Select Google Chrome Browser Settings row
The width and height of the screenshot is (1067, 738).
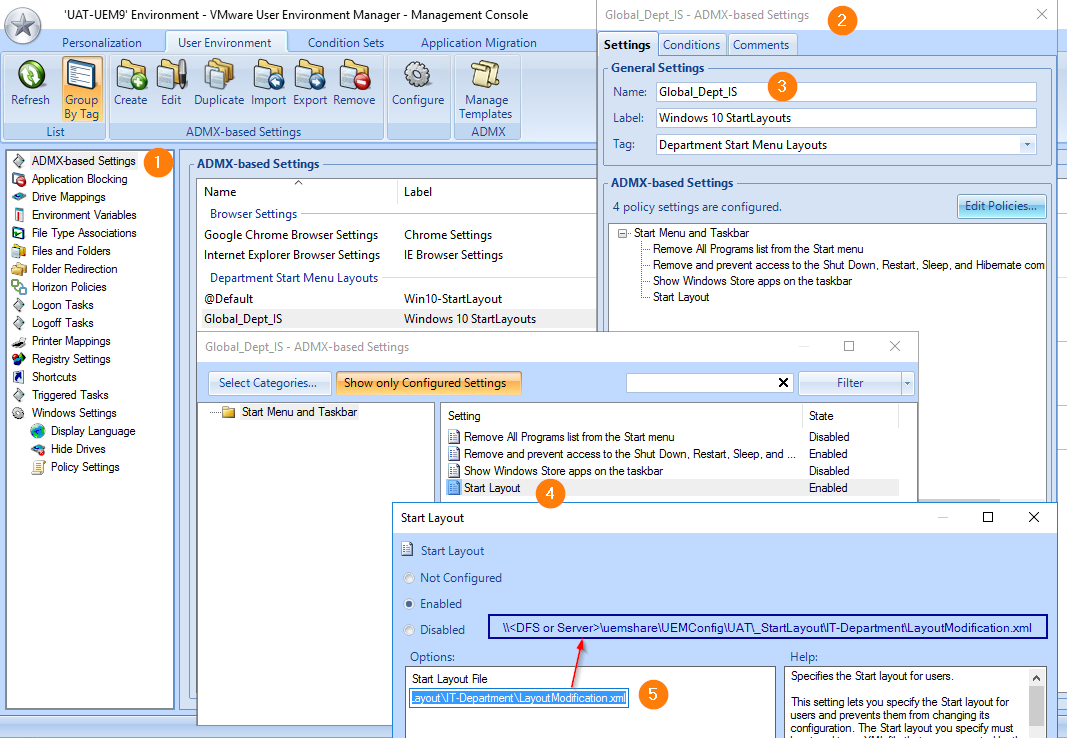tap(396, 235)
